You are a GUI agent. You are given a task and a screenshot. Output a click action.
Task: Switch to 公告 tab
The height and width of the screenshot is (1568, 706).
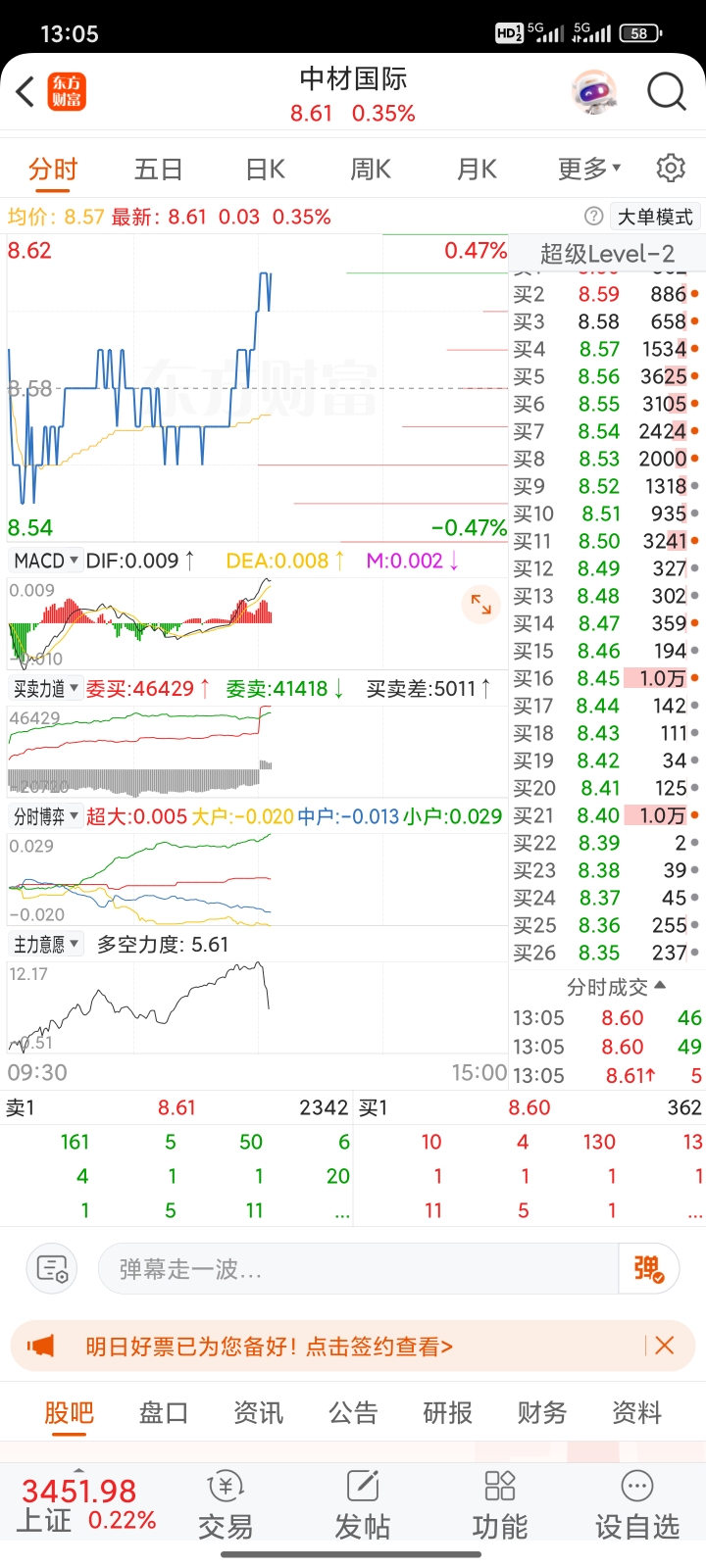353,1412
